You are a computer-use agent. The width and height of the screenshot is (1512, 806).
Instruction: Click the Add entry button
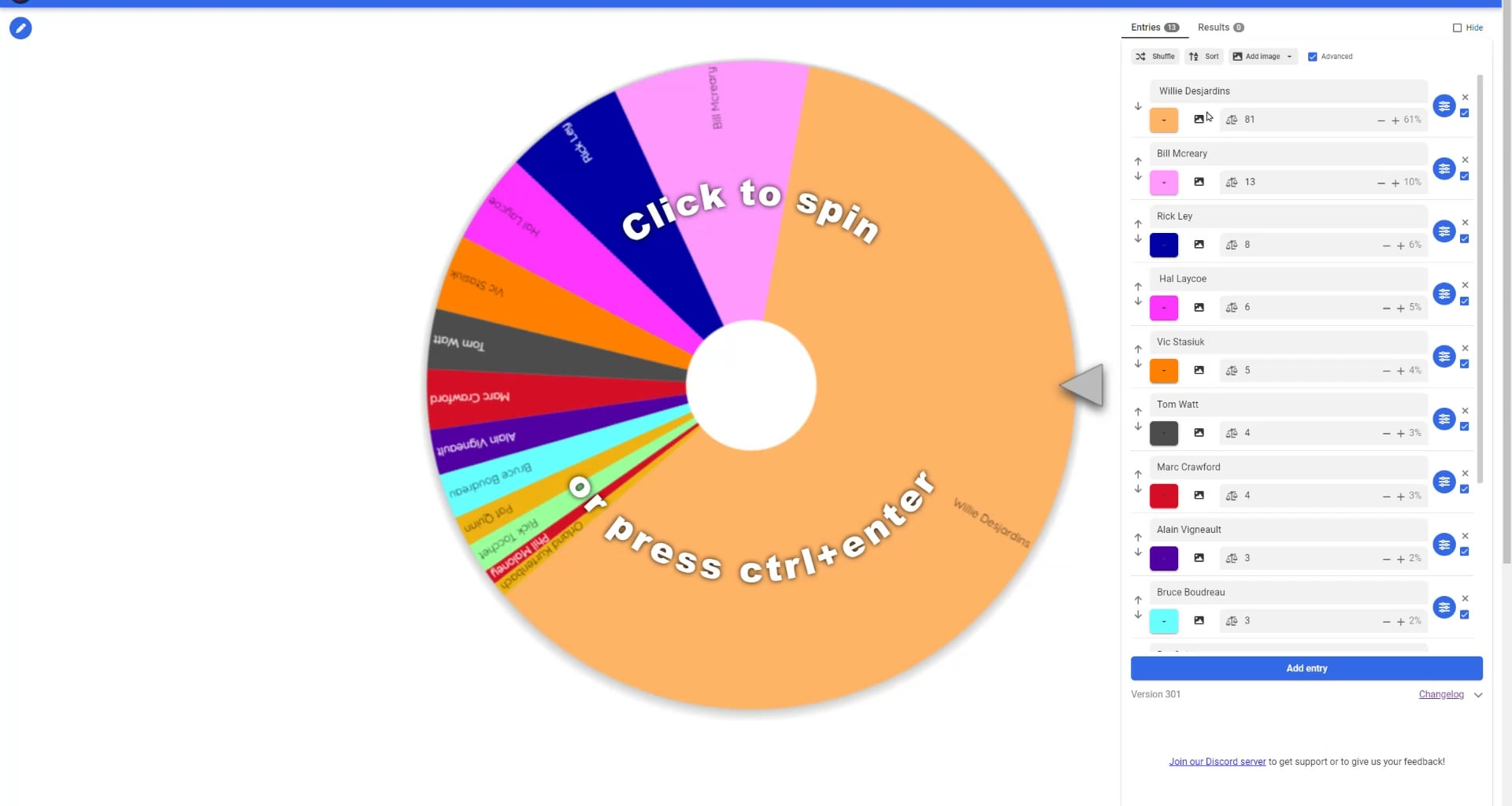coord(1306,668)
